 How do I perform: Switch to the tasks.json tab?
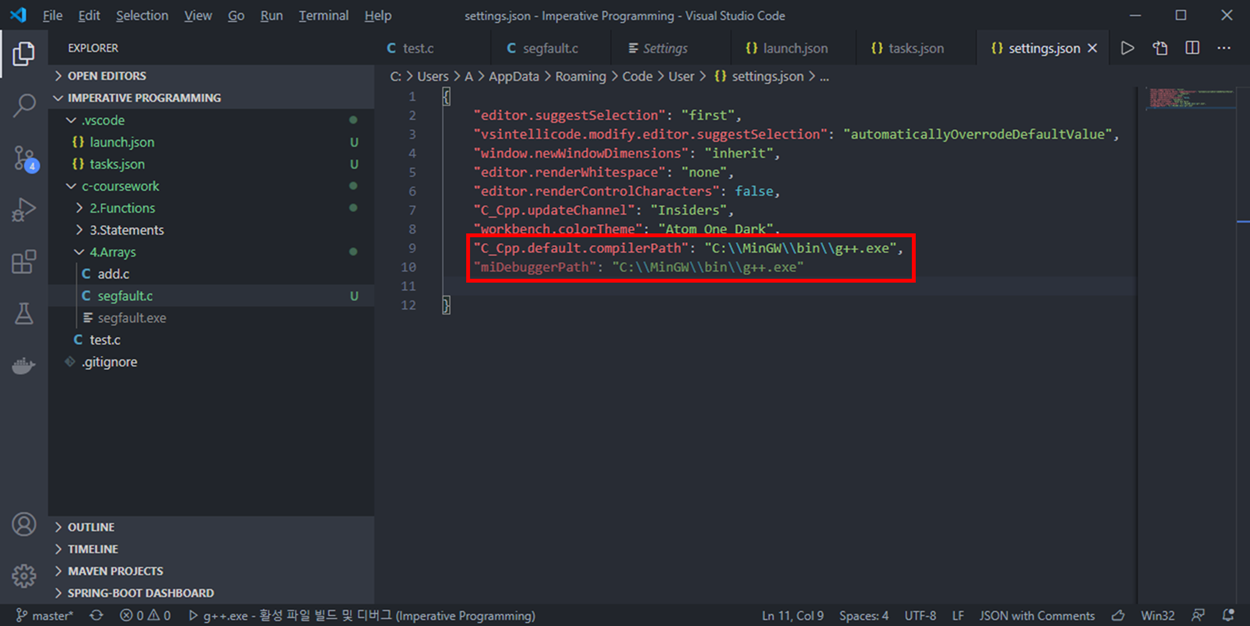click(x=915, y=48)
